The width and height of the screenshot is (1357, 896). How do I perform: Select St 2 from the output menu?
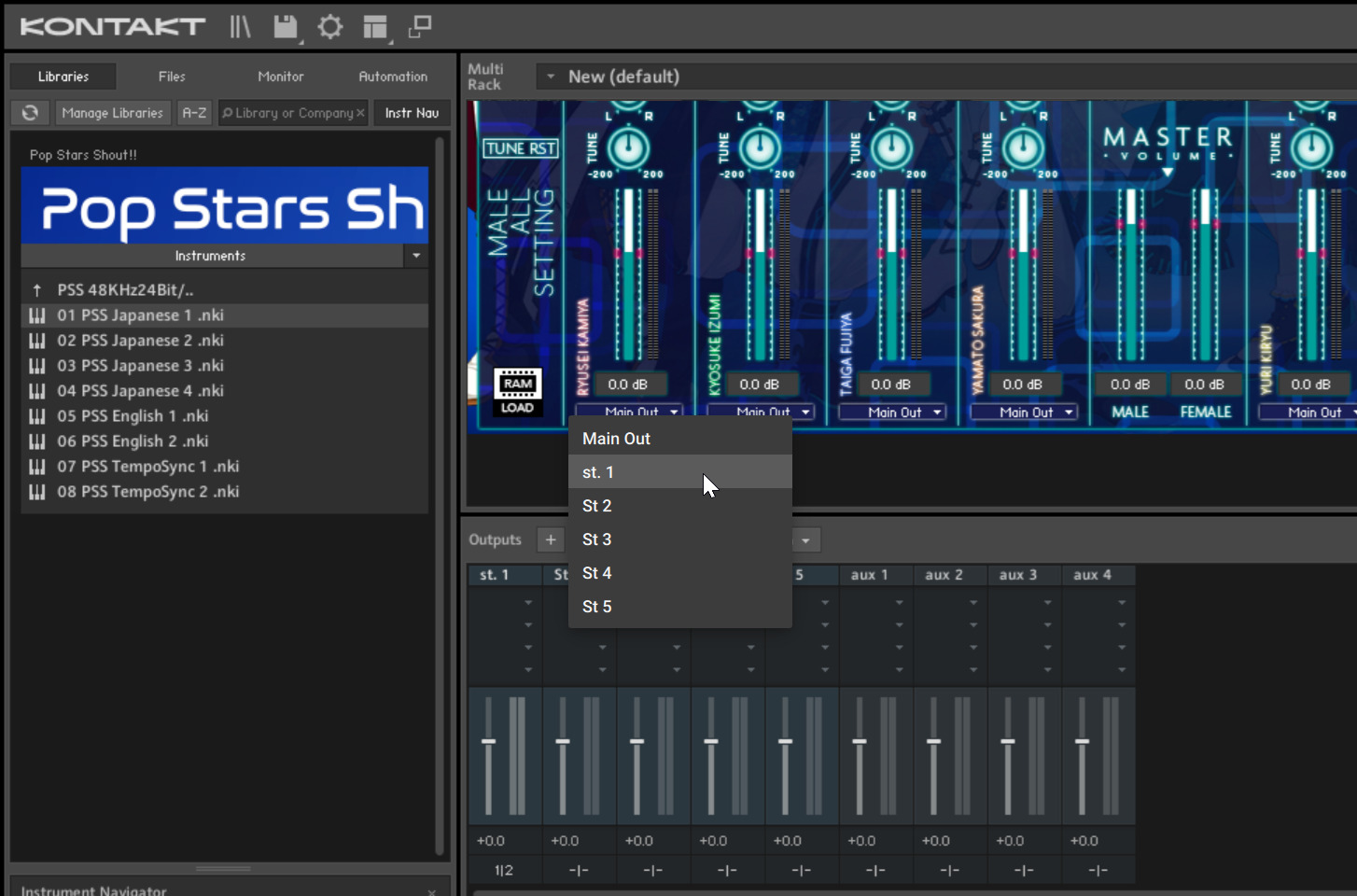coord(680,506)
